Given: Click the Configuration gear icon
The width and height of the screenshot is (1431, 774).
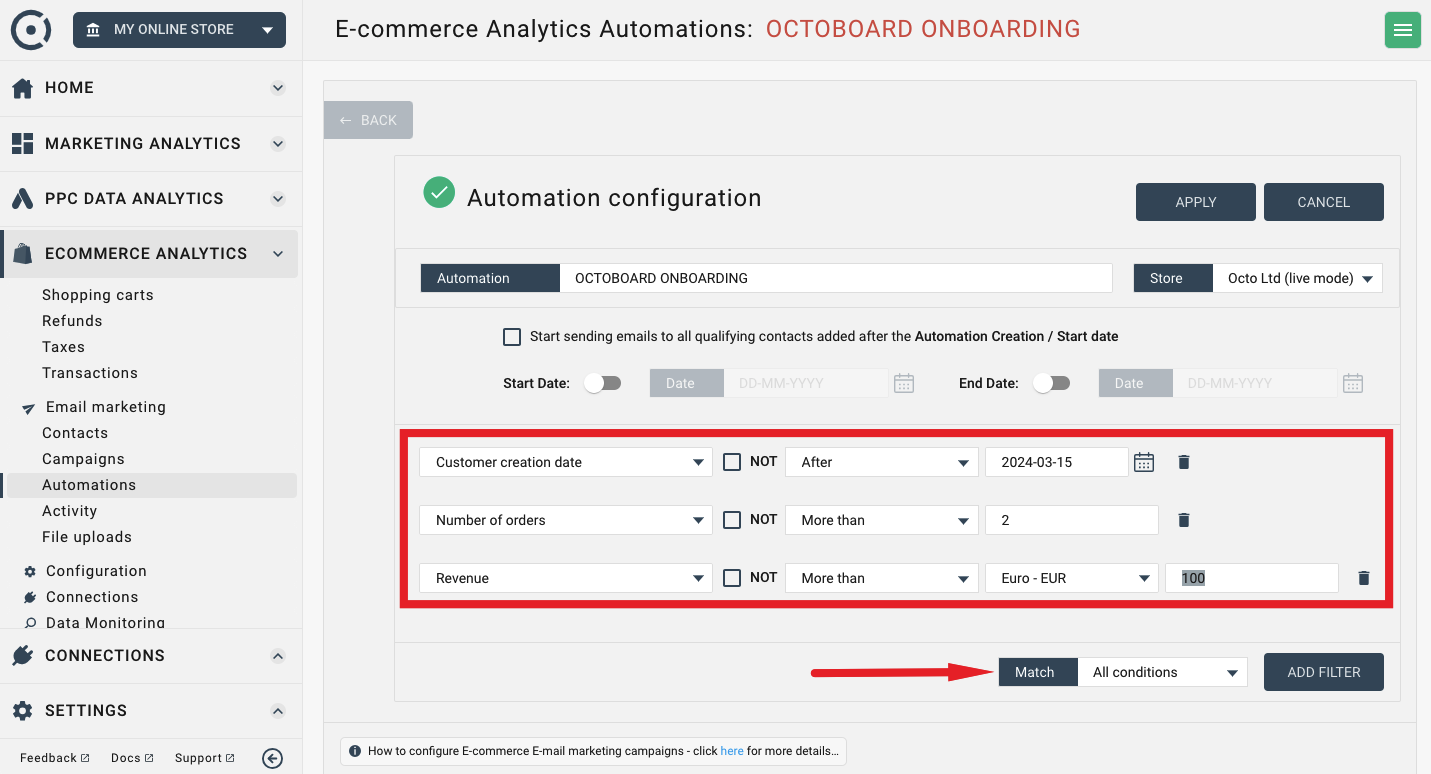Looking at the screenshot, I should click(x=30, y=571).
